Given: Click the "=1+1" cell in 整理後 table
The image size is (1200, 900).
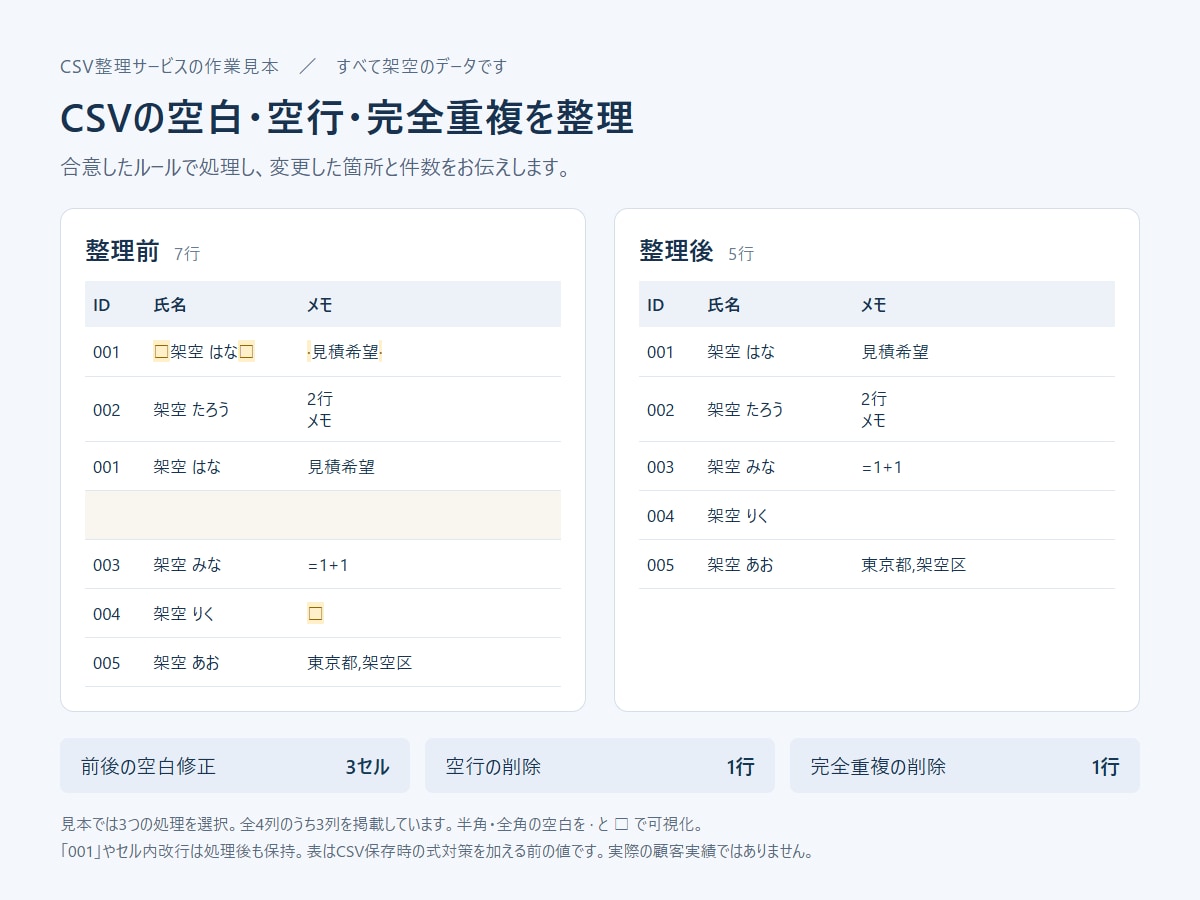Looking at the screenshot, I should pos(882,467).
